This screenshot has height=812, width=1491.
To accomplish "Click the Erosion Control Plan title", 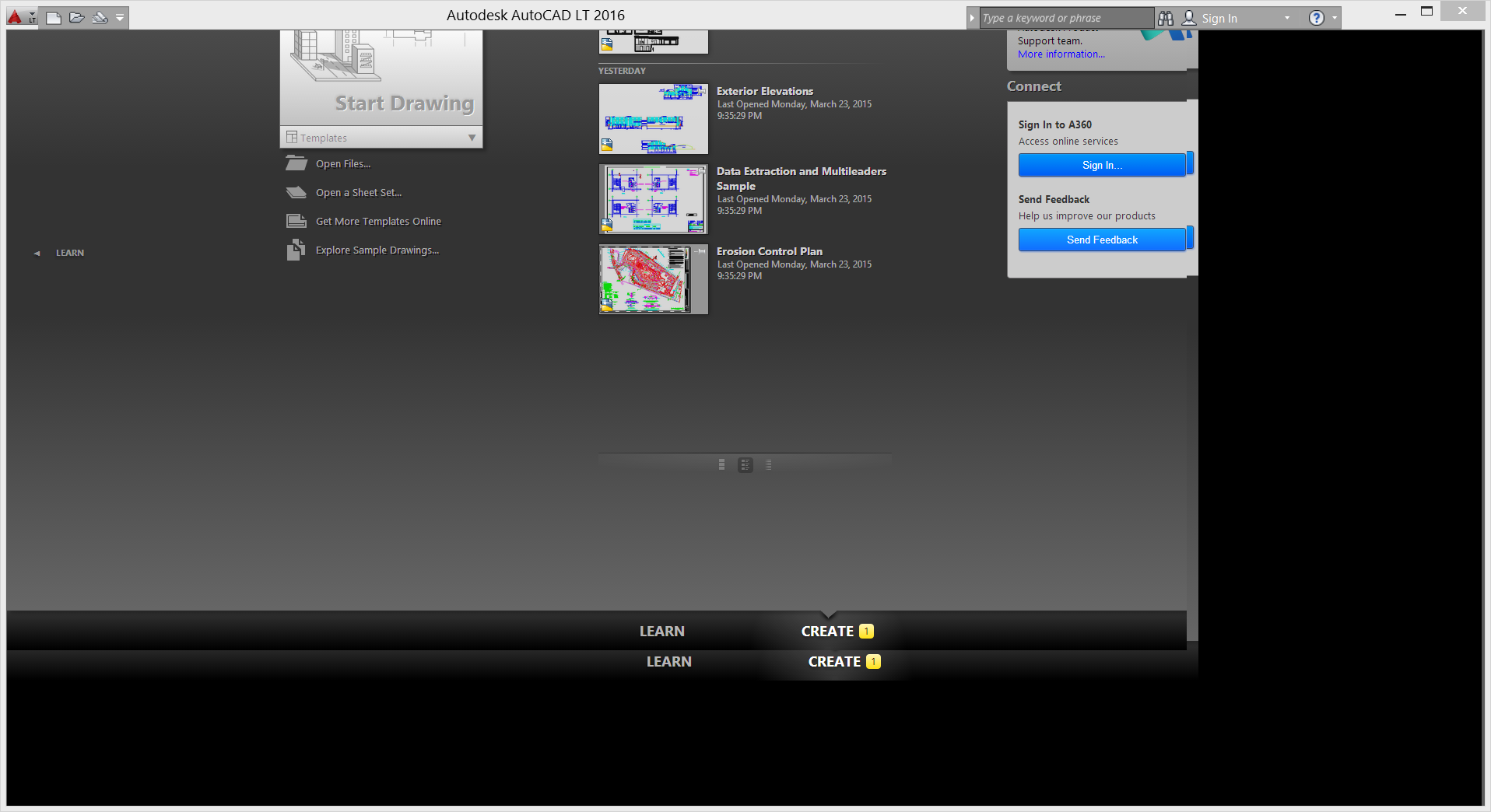I will click(x=770, y=251).
